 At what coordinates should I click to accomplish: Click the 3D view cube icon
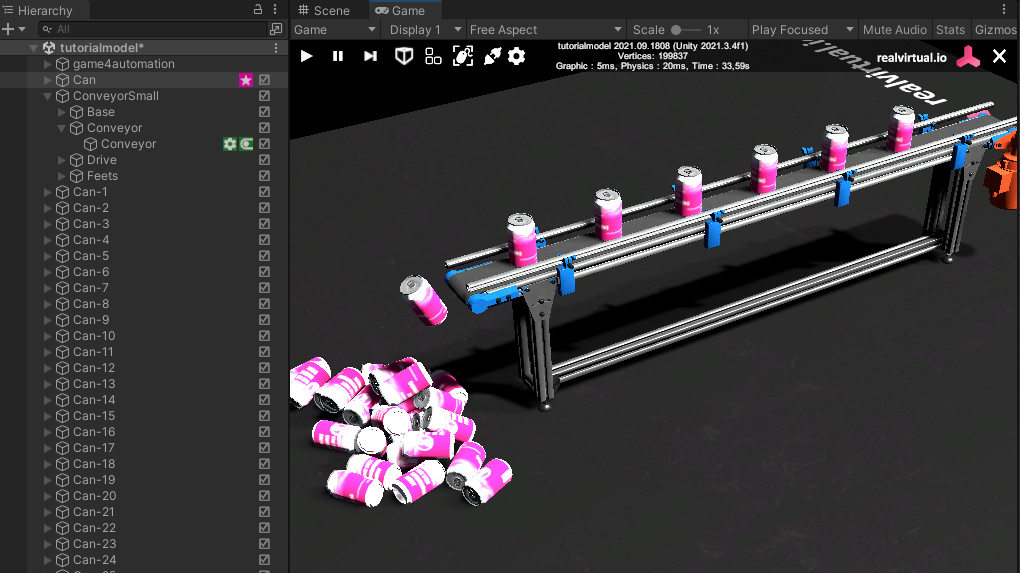404,56
